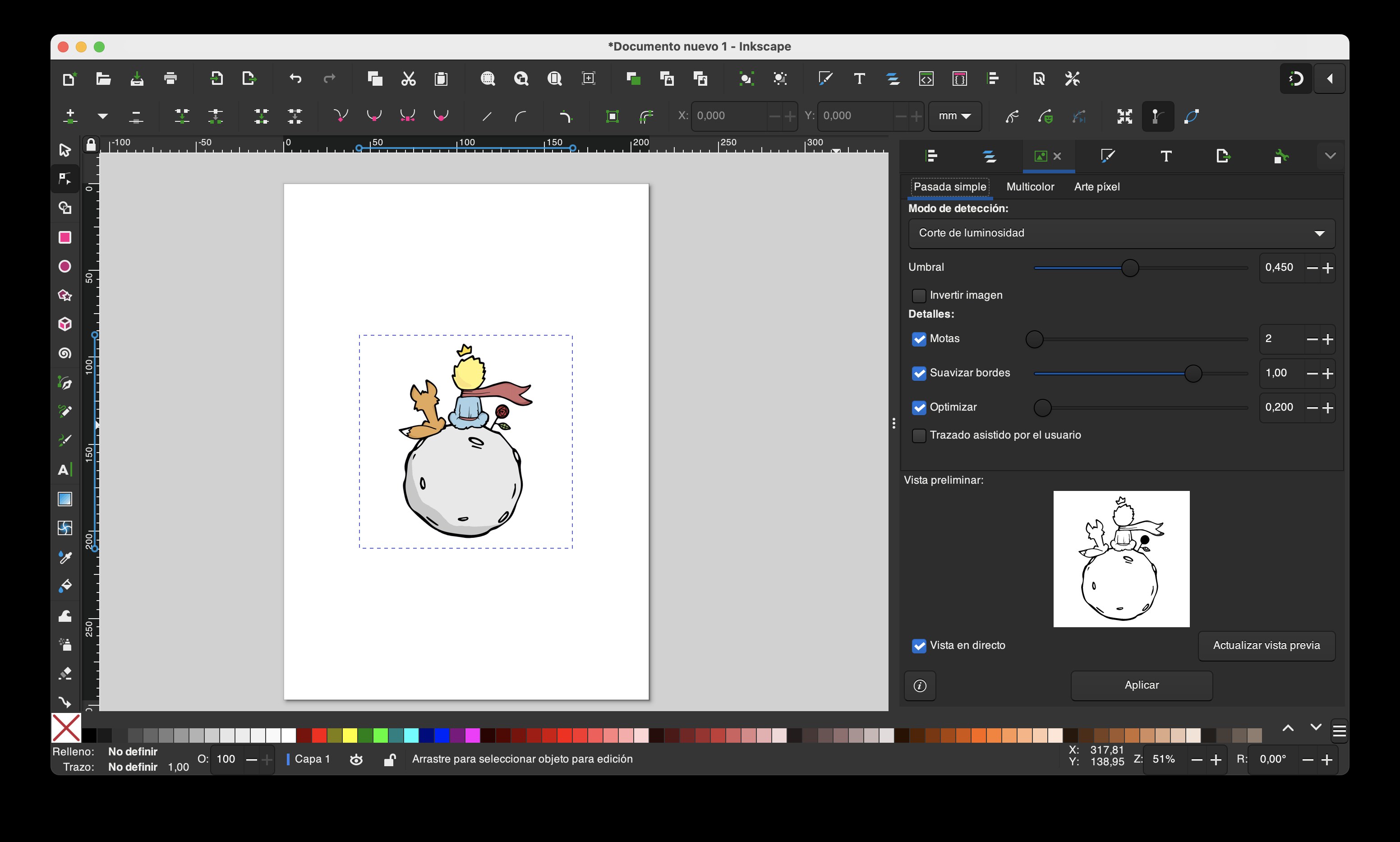Screen dimensions: 1400x842
Task: Enable the Invertir imagen checkbox
Action: [x=919, y=296]
